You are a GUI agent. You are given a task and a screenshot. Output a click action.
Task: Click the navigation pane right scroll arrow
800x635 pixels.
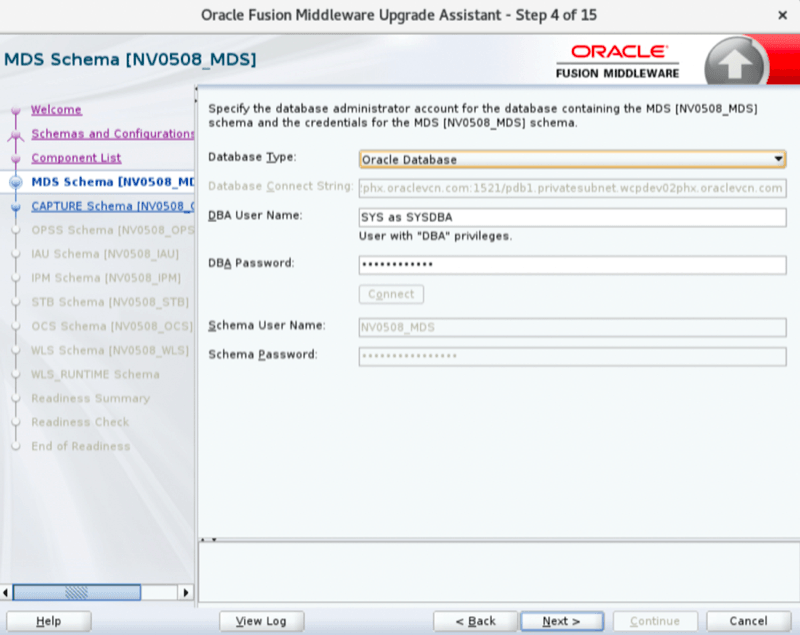186,592
